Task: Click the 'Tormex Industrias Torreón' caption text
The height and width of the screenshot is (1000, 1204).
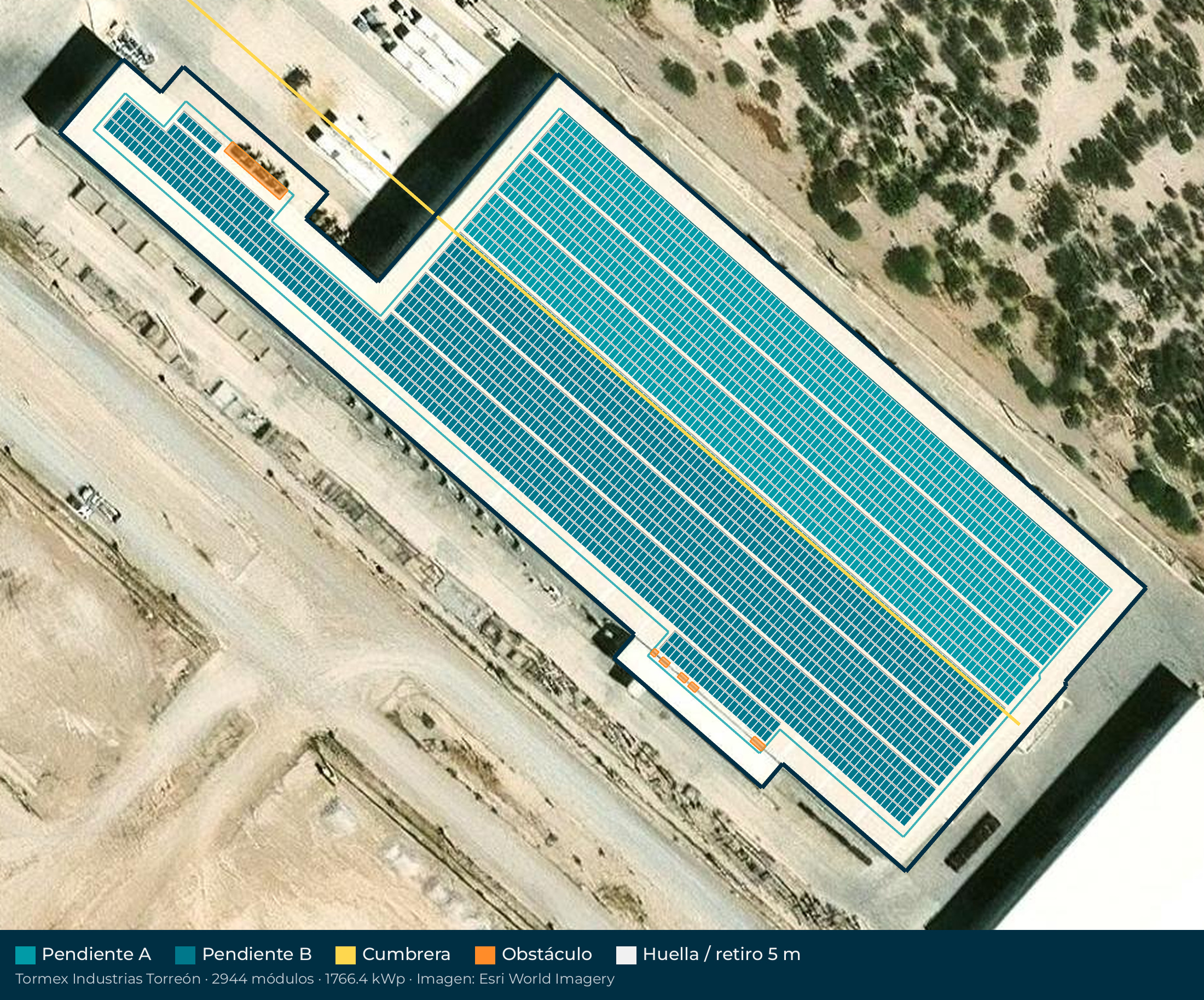Action: coord(108,979)
